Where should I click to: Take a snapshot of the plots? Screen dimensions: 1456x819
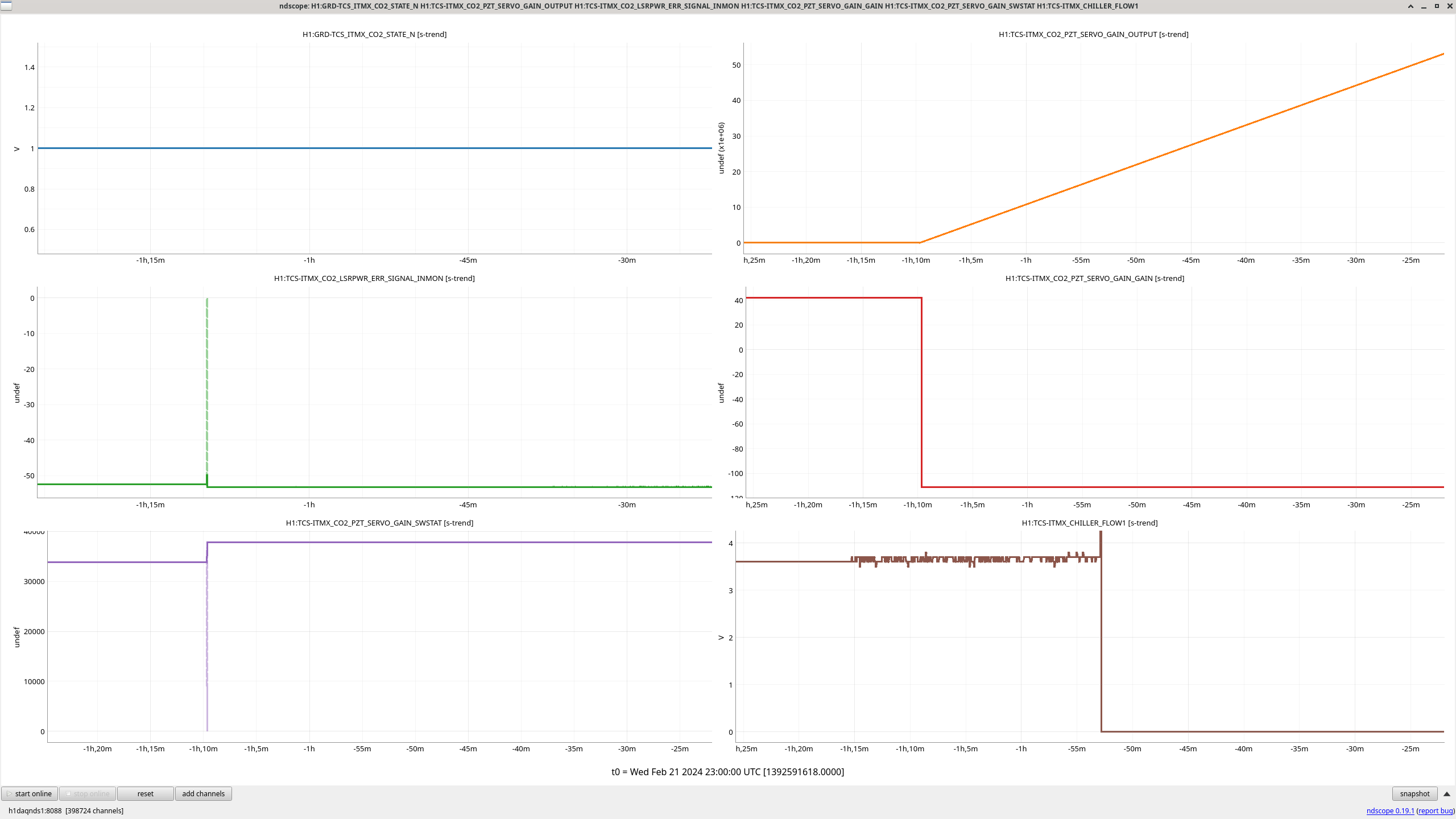click(x=1414, y=793)
